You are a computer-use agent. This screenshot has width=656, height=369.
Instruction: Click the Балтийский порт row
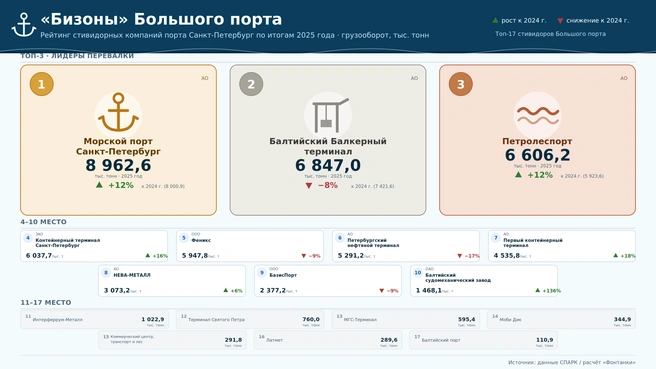484,340
